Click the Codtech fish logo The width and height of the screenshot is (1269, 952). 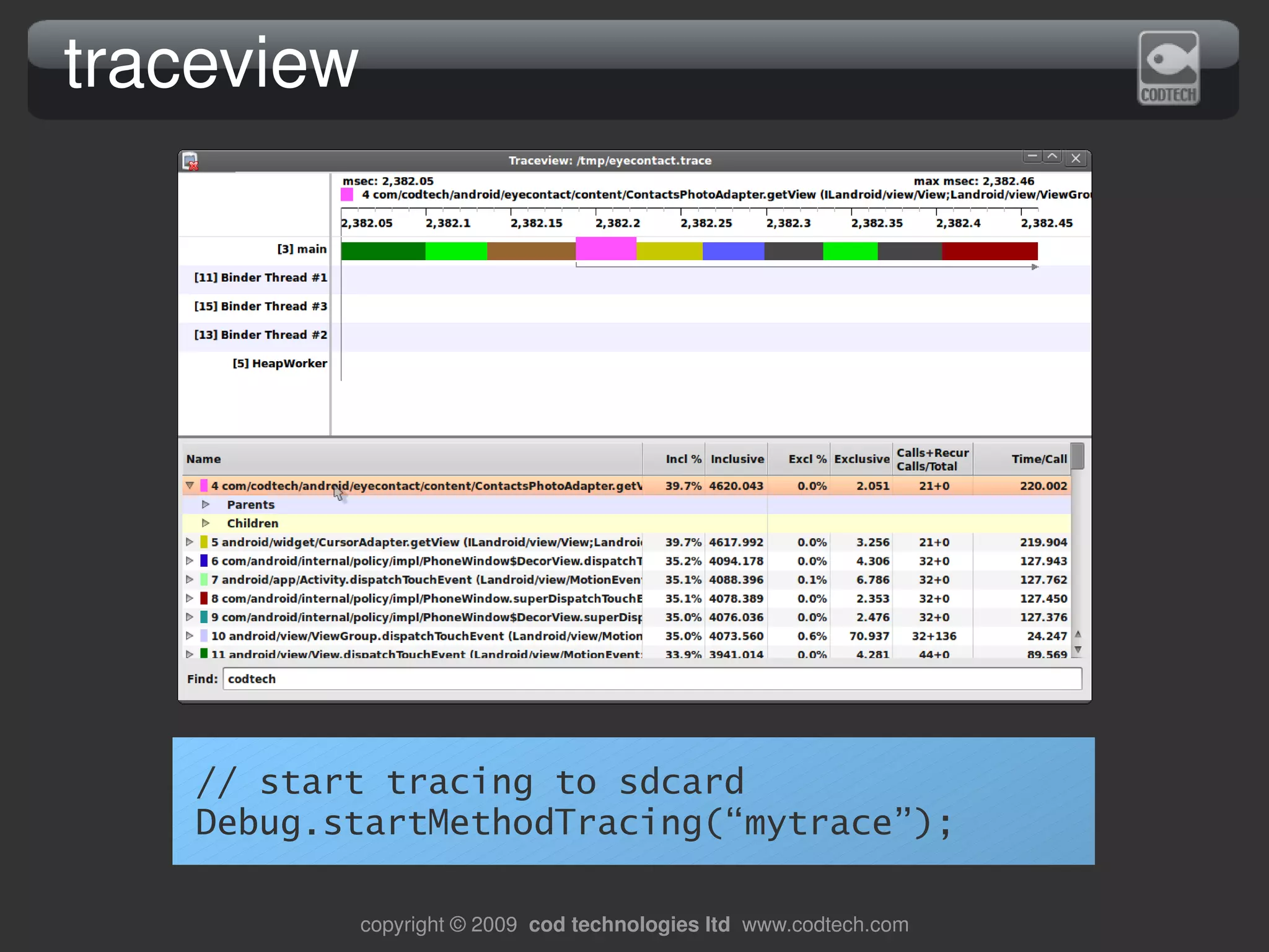pyautogui.click(x=1169, y=68)
